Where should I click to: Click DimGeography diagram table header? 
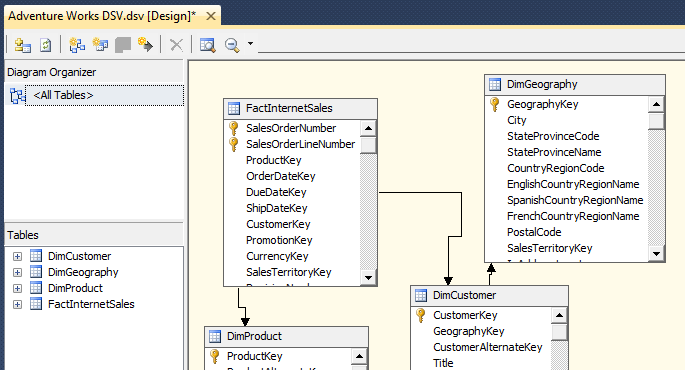[575, 84]
